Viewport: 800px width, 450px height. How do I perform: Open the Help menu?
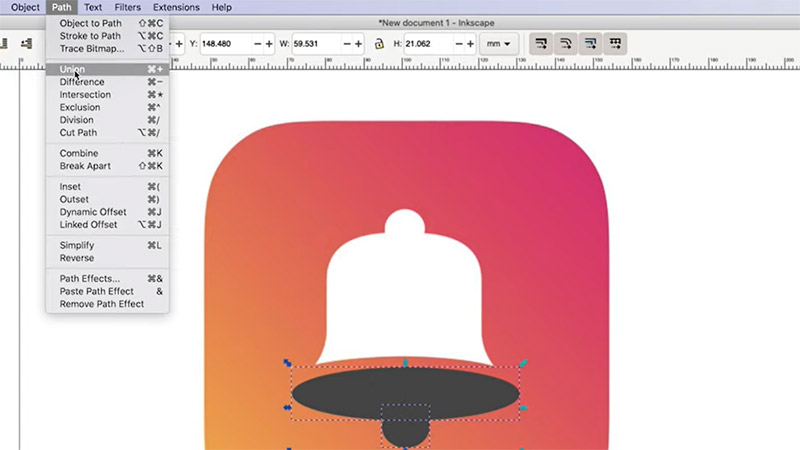(221, 7)
